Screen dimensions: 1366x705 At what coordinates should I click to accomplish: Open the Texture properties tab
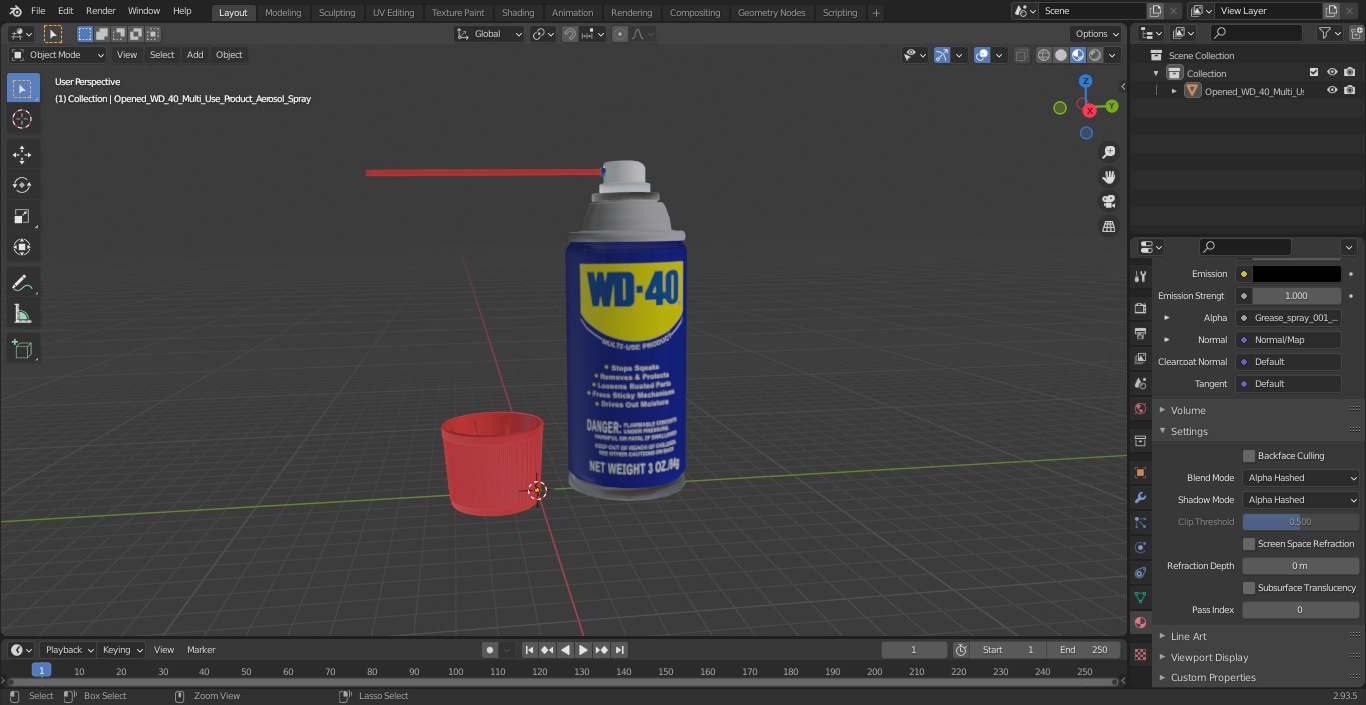point(1140,654)
